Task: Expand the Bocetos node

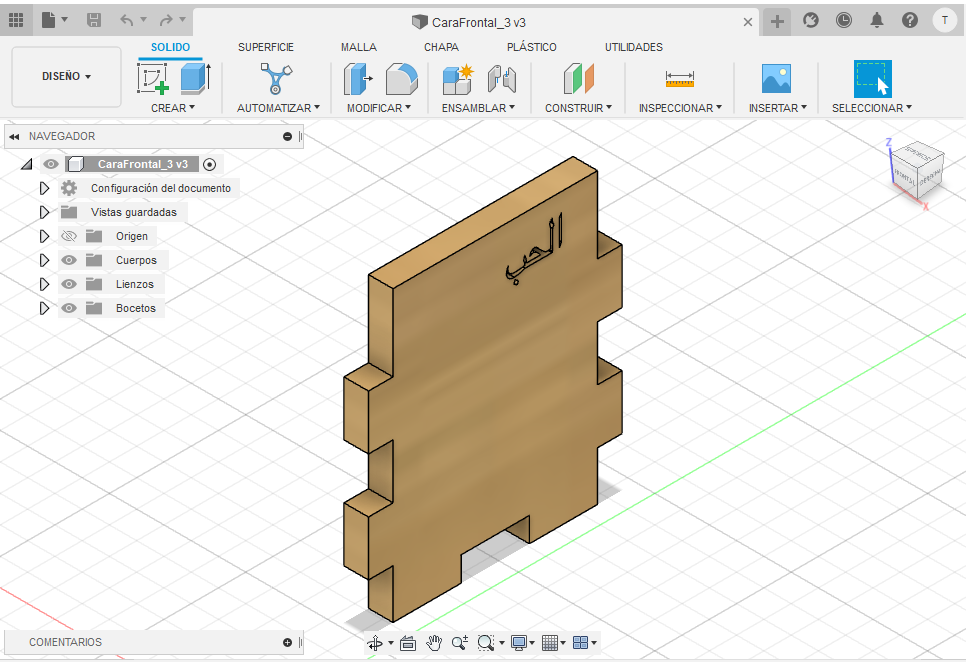Action: tap(44, 309)
